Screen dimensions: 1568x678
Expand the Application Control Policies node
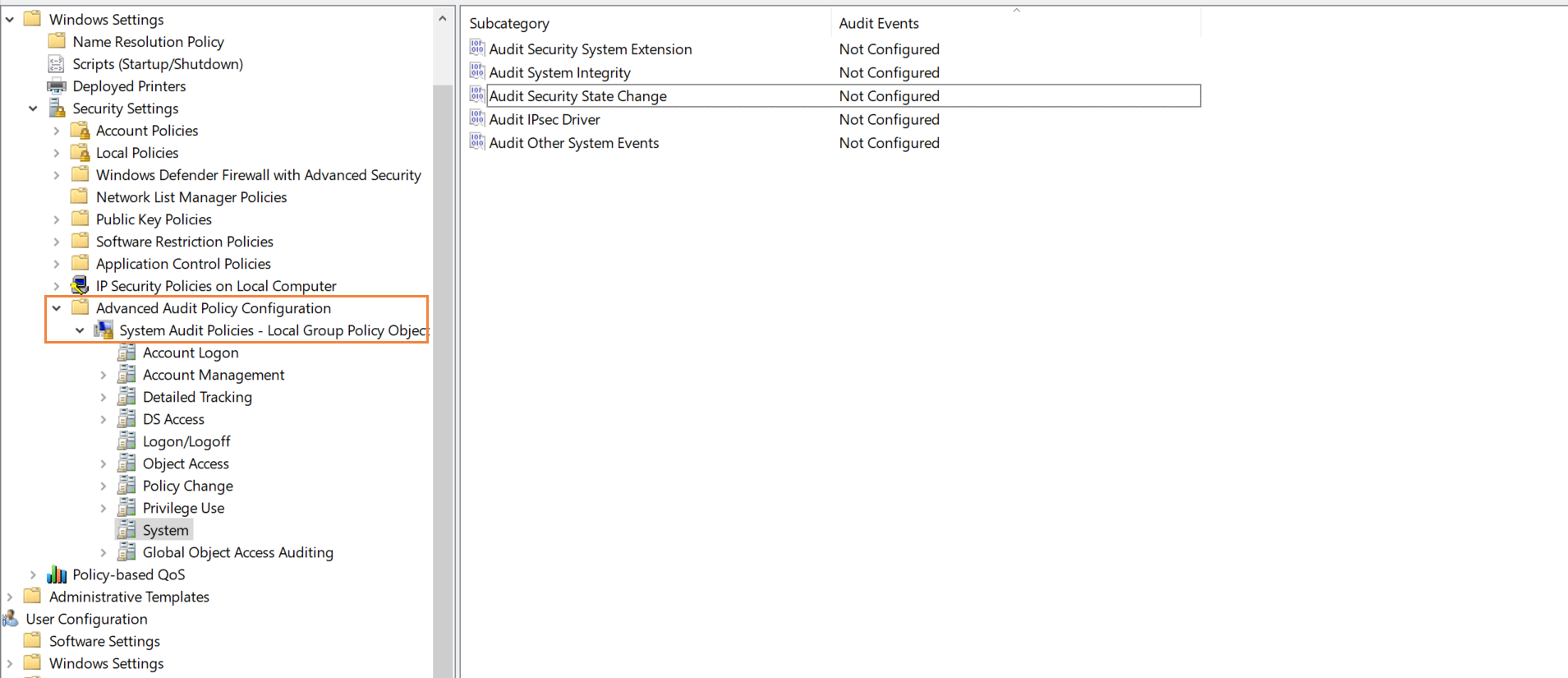pos(56,264)
